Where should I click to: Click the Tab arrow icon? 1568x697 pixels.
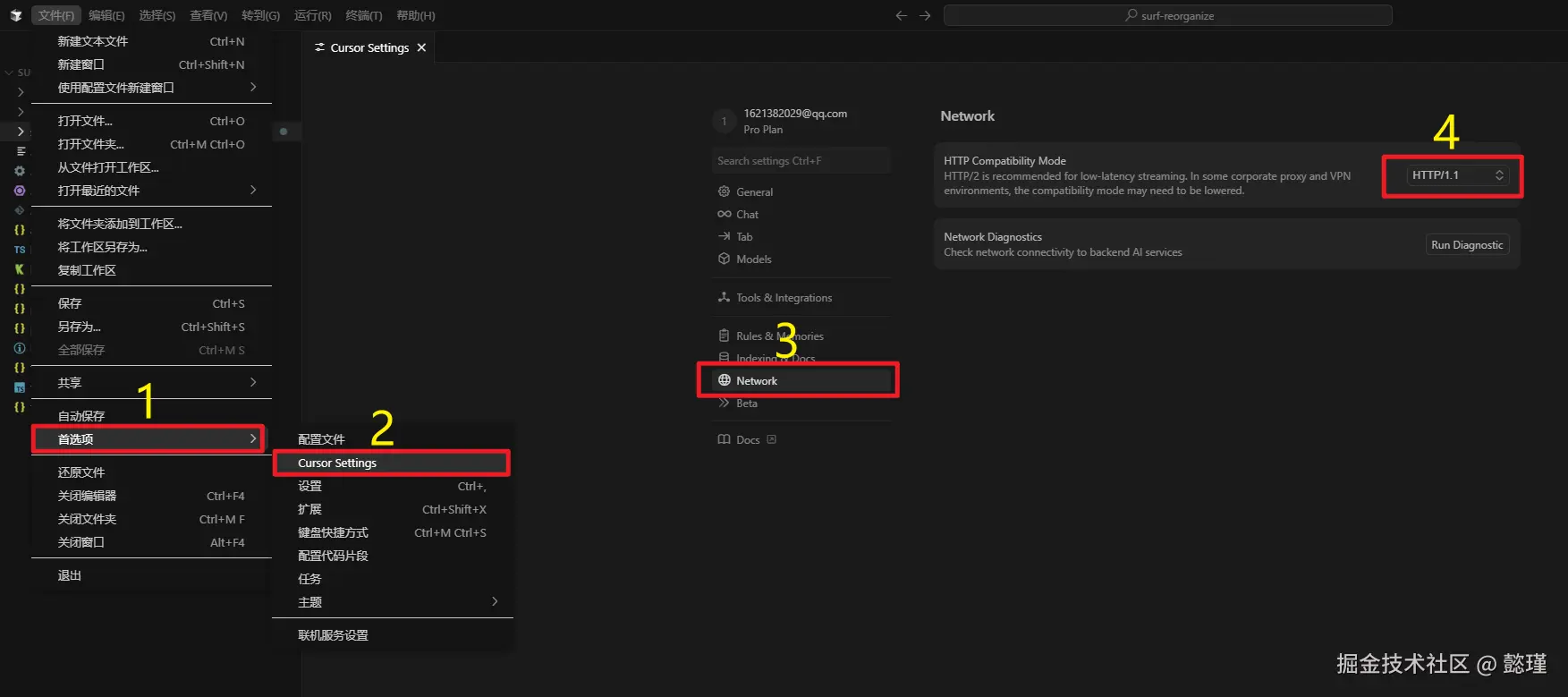(725, 236)
